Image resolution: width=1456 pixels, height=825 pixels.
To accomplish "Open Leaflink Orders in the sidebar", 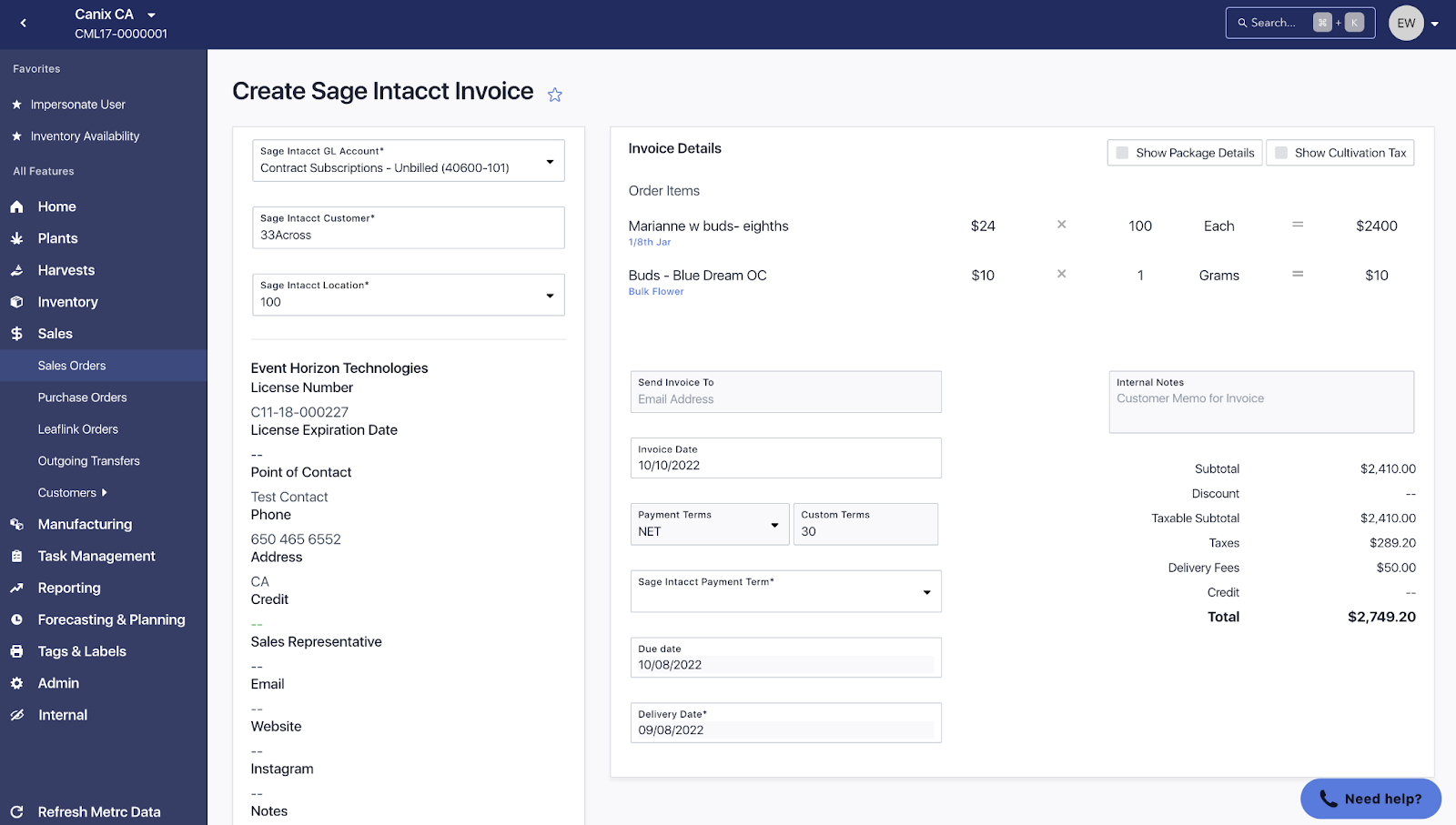I will click(77, 429).
